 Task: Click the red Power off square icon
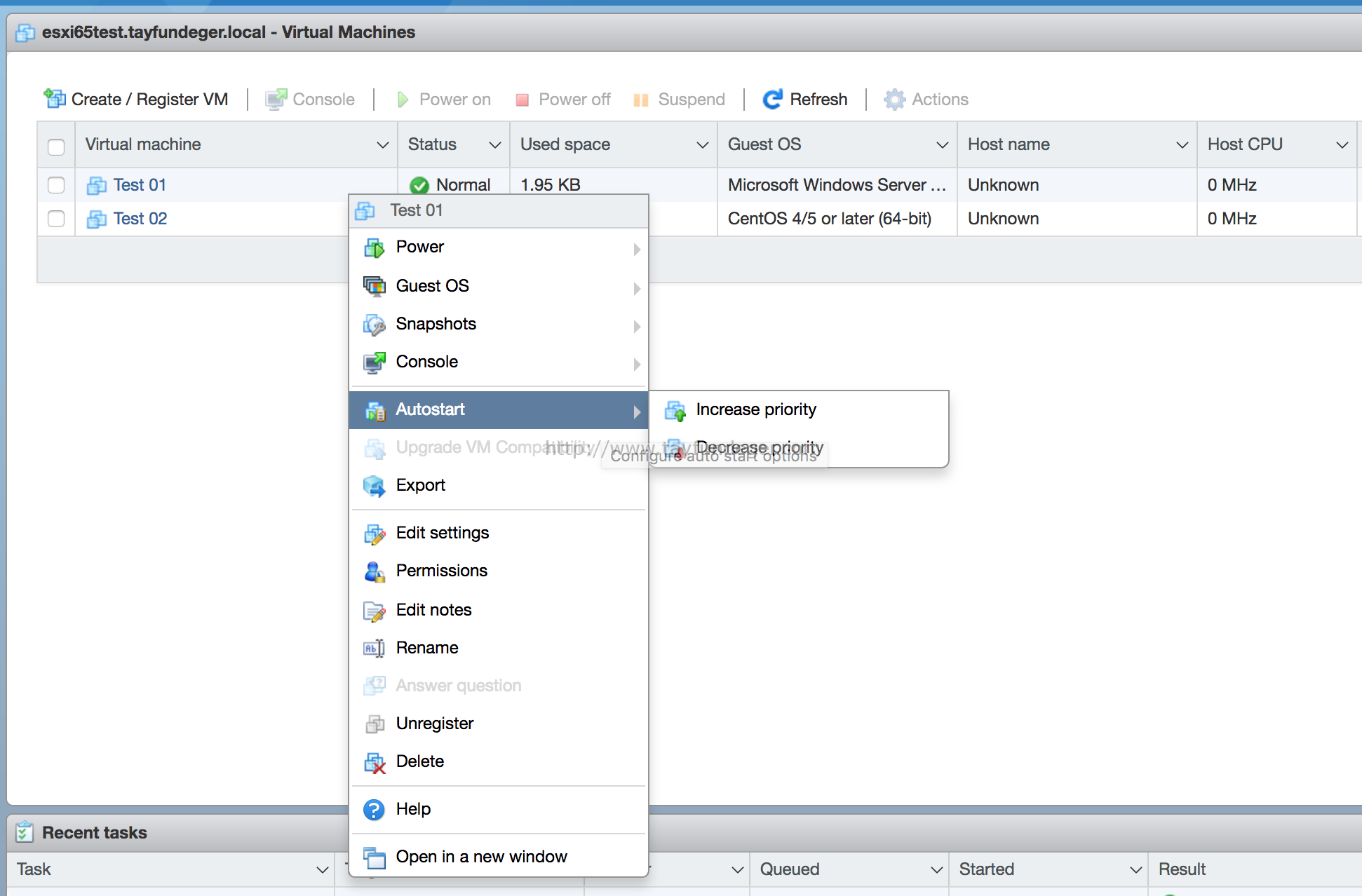click(522, 100)
